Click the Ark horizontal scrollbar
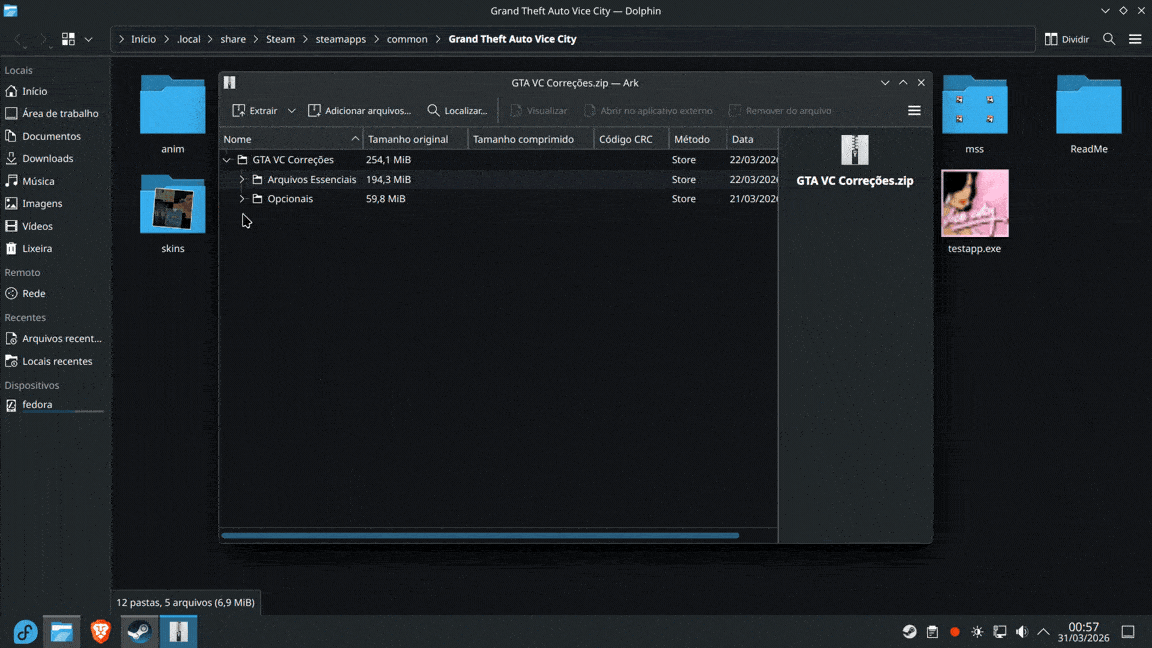The height and width of the screenshot is (648, 1152). pos(480,536)
